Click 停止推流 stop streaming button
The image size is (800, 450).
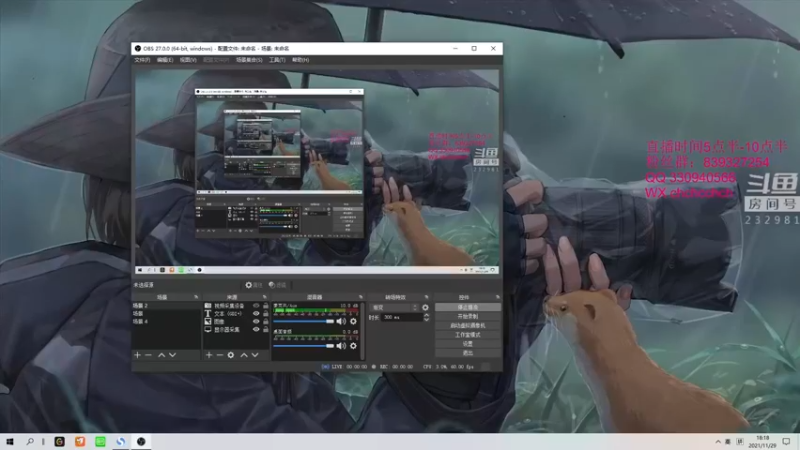click(x=467, y=307)
